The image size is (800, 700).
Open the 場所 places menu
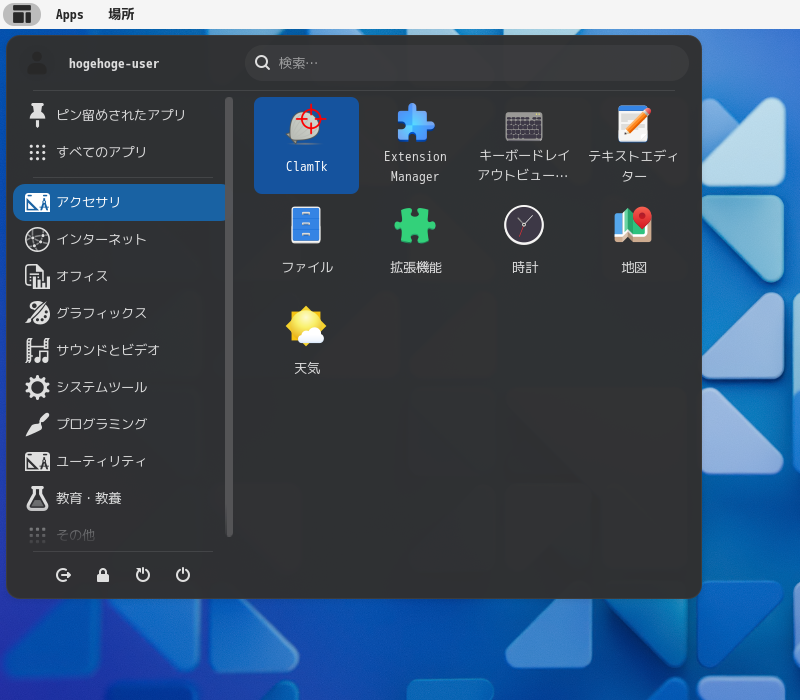click(121, 14)
